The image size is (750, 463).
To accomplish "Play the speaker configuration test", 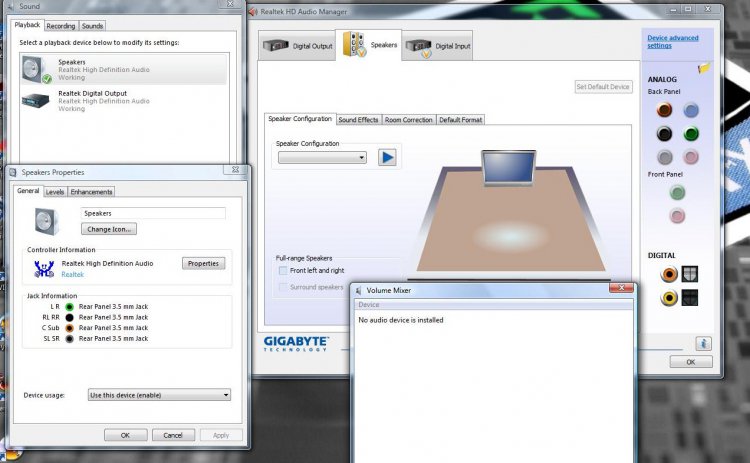I will click(387, 157).
